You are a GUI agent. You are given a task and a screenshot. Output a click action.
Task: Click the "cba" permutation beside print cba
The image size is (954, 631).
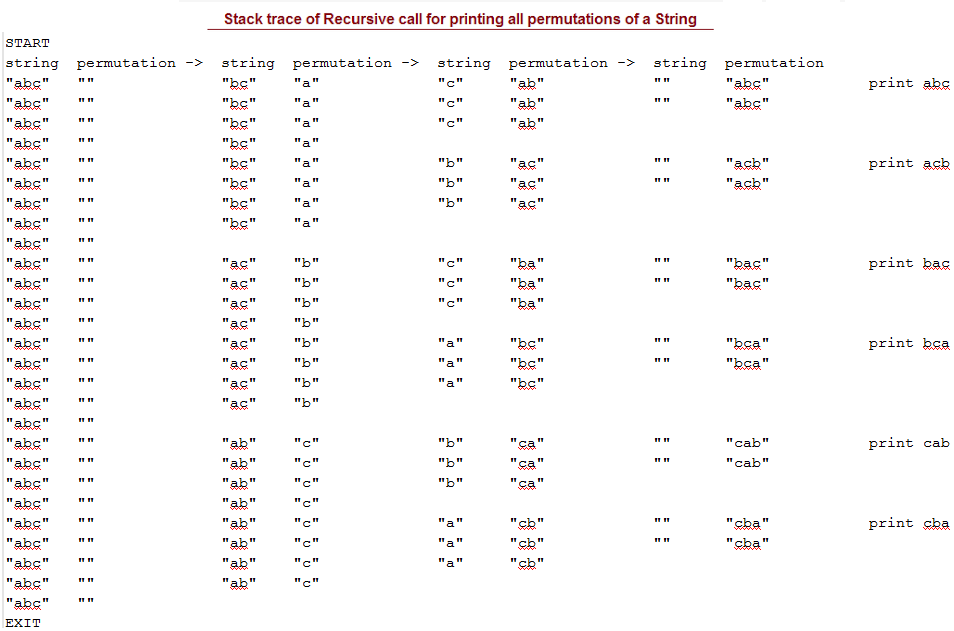[747, 523]
